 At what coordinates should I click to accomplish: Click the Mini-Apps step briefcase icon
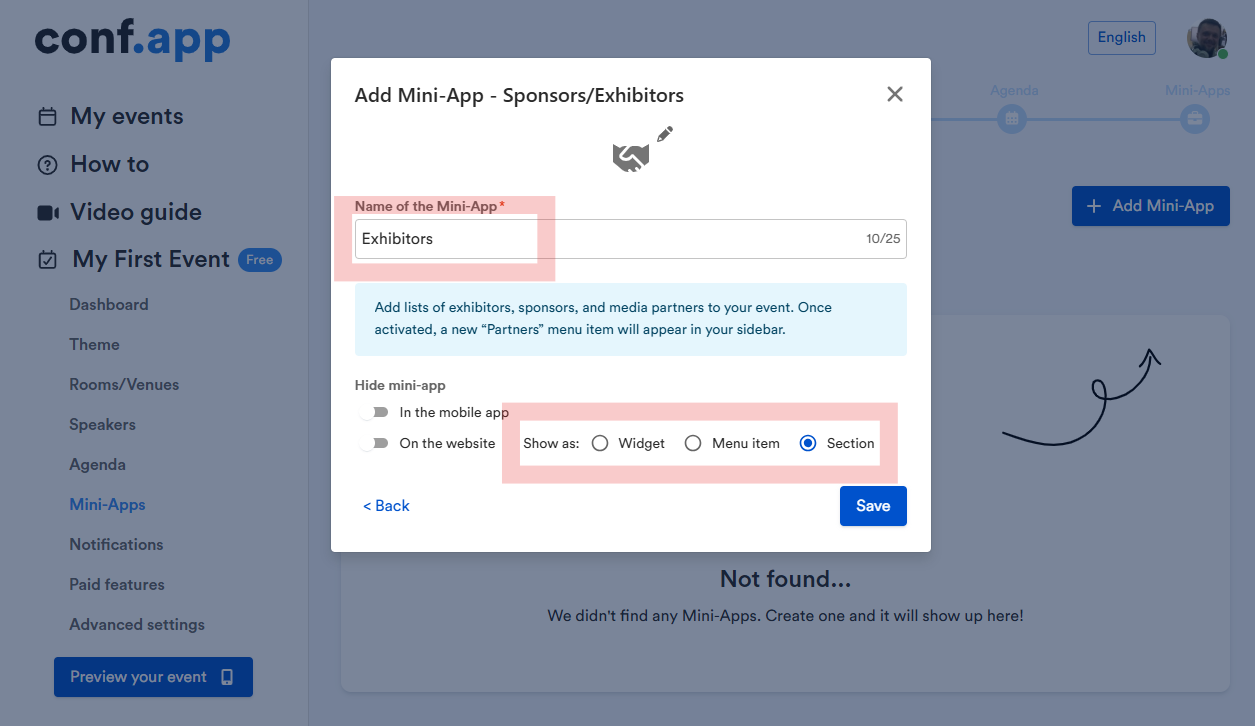tap(1194, 119)
